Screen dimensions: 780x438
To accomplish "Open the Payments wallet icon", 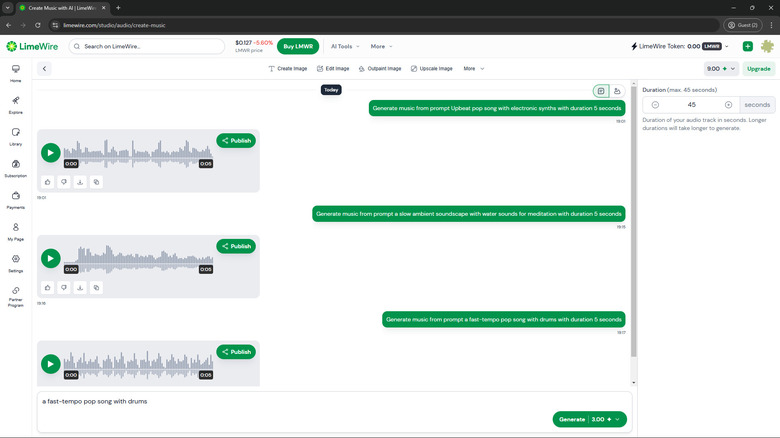I will (16, 199).
